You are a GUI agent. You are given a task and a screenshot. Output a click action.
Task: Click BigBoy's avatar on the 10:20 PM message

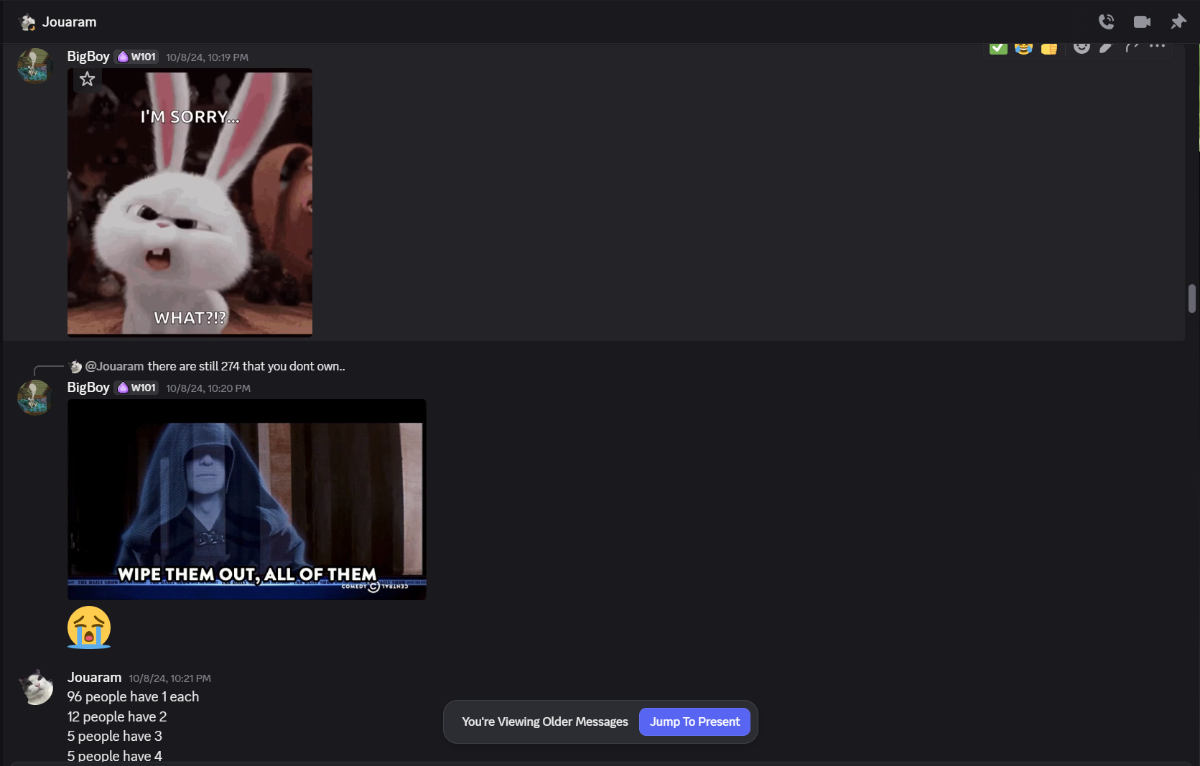tap(35, 396)
